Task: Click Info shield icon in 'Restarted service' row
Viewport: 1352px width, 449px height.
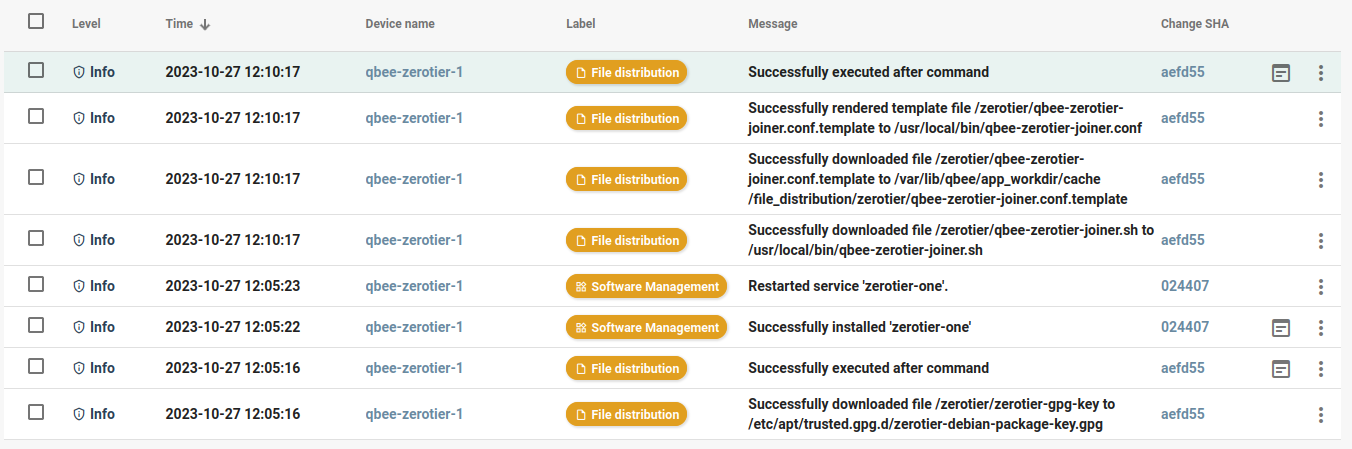Action: [79, 286]
